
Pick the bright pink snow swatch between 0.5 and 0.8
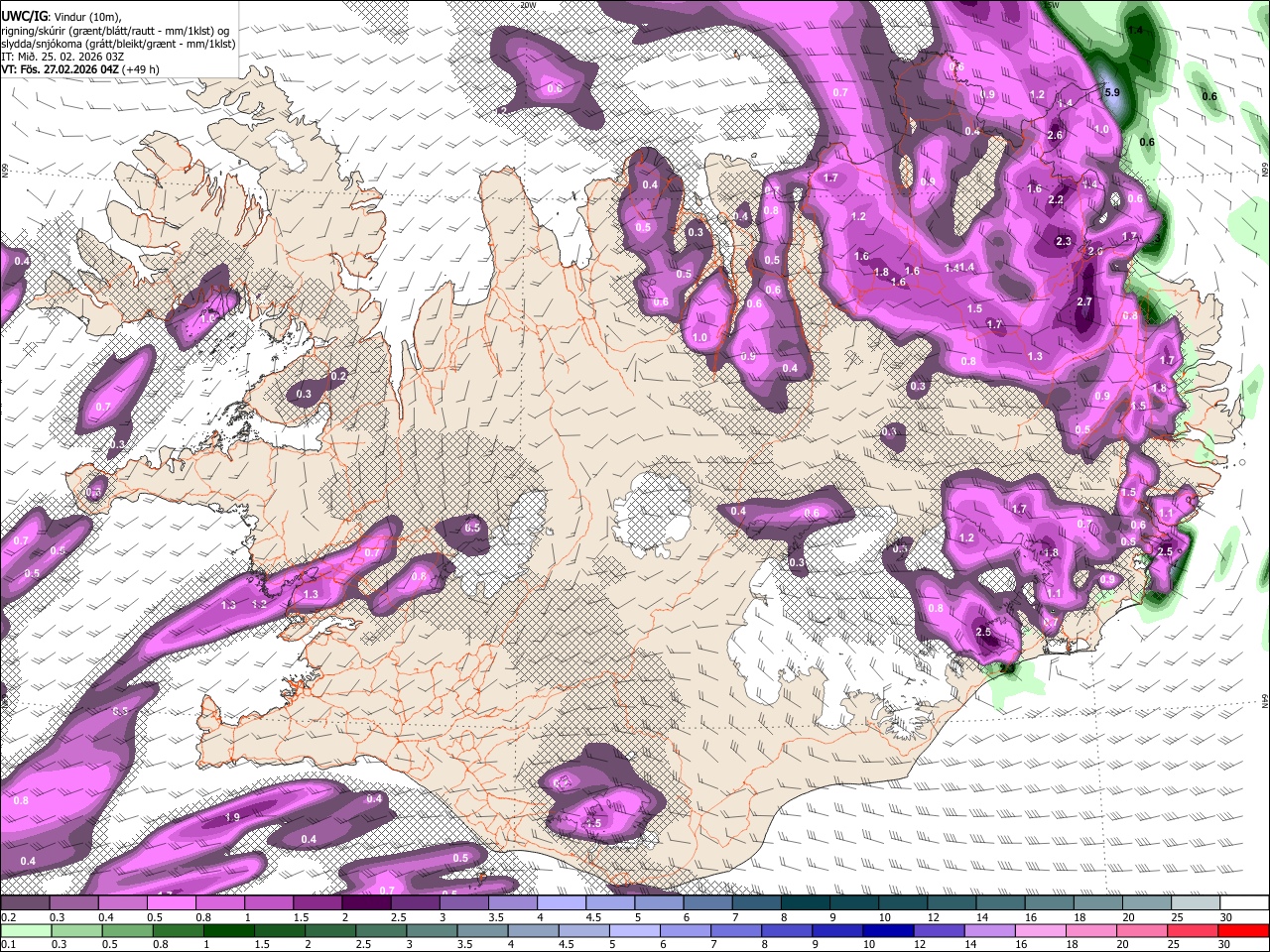tap(171, 903)
